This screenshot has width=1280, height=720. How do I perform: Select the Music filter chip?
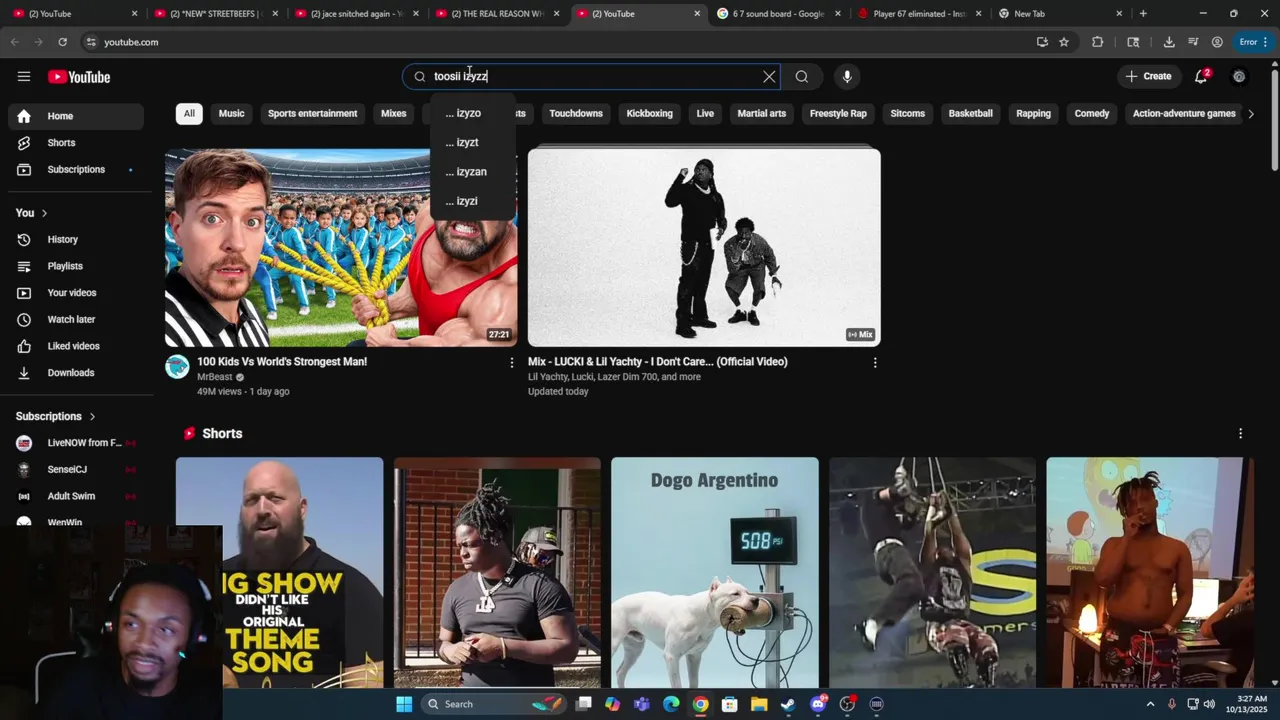[x=231, y=114]
